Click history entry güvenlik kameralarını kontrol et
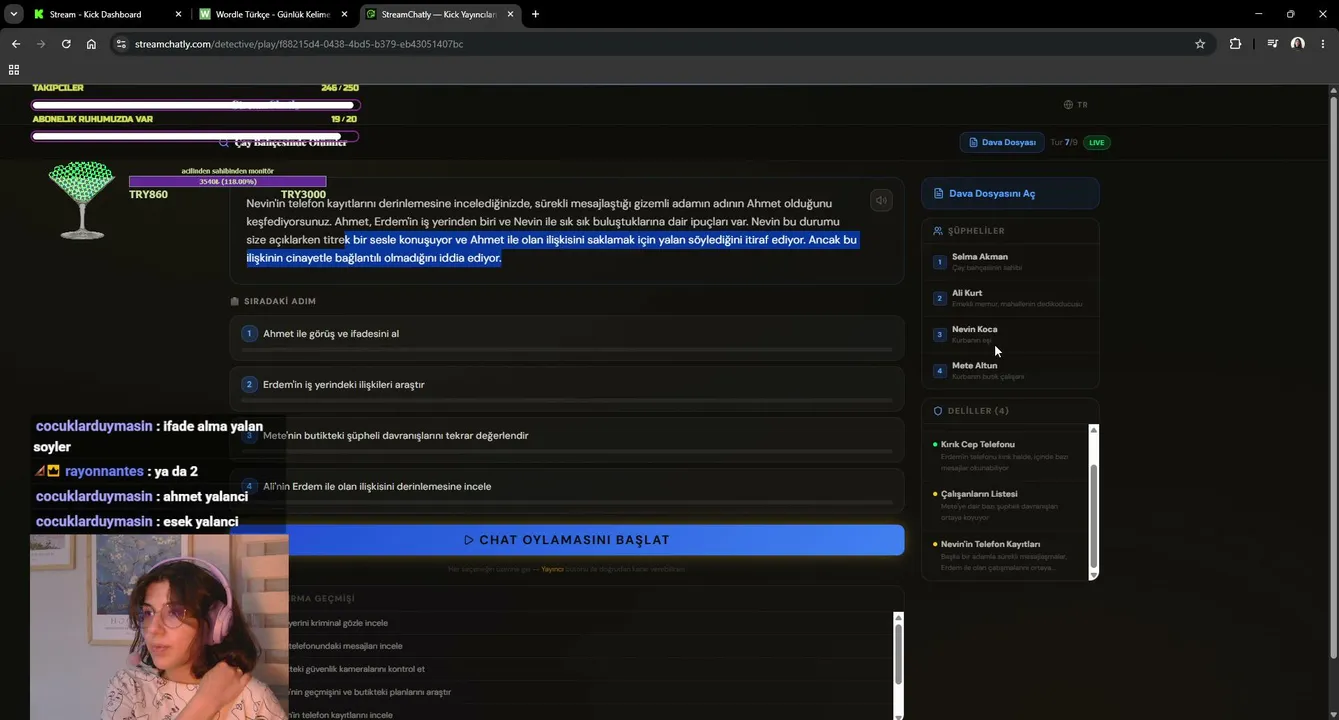The height and width of the screenshot is (720, 1339). point(356,669)
